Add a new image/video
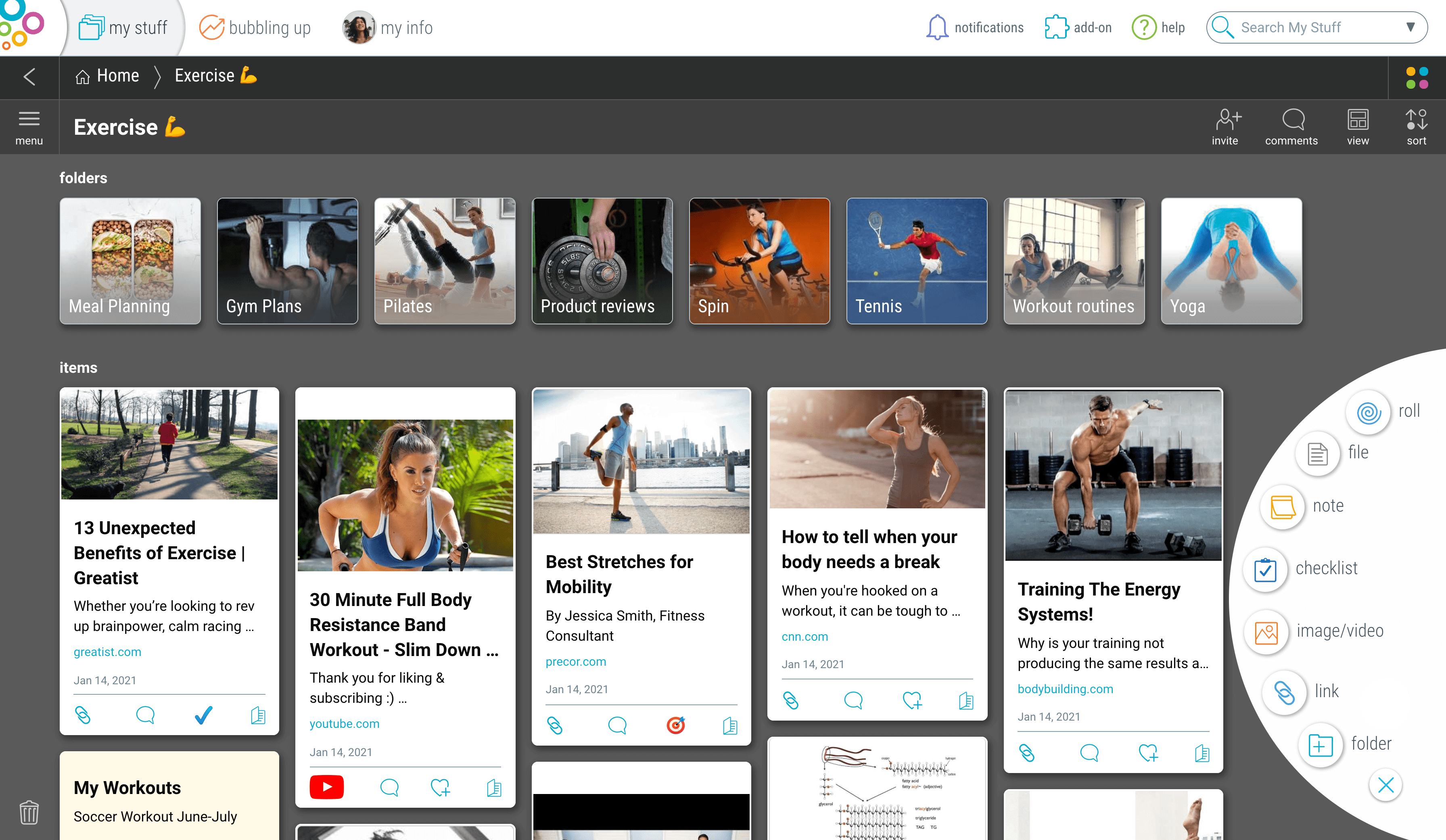The image size is (1446, 840). [x=1266, y=632]
